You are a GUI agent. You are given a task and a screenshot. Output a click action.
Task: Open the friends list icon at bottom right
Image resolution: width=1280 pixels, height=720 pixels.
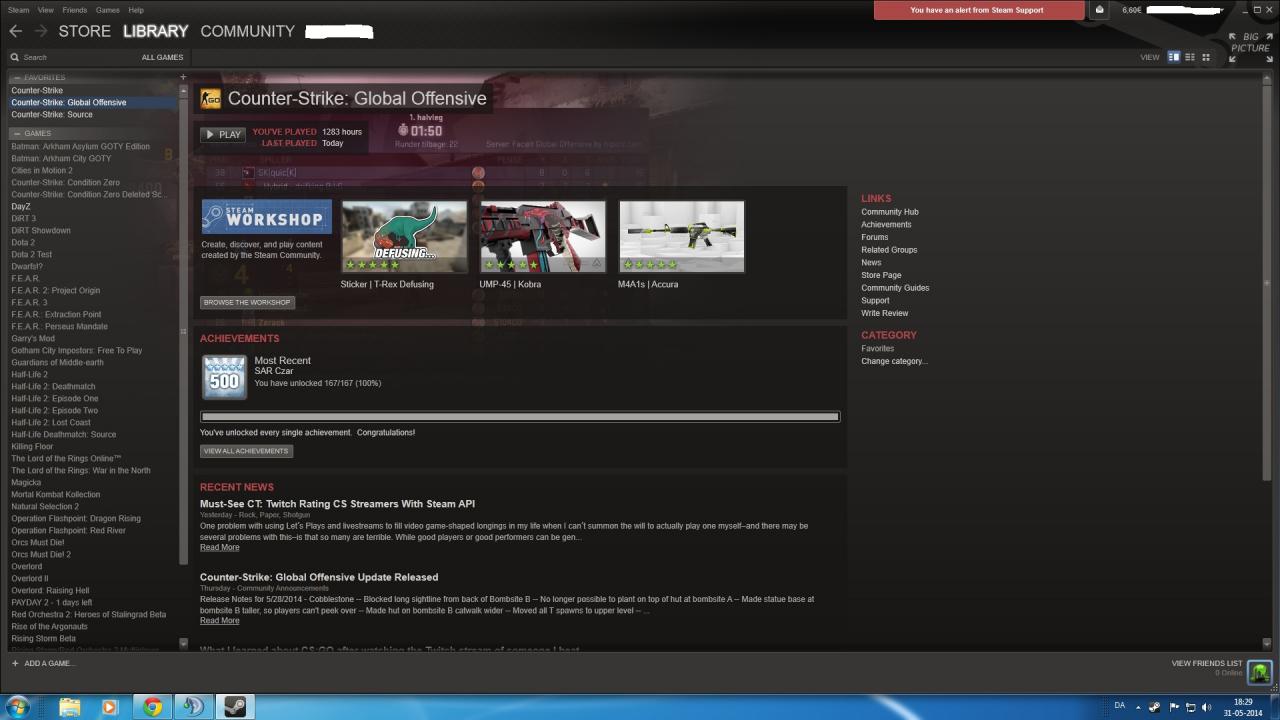1259,672
